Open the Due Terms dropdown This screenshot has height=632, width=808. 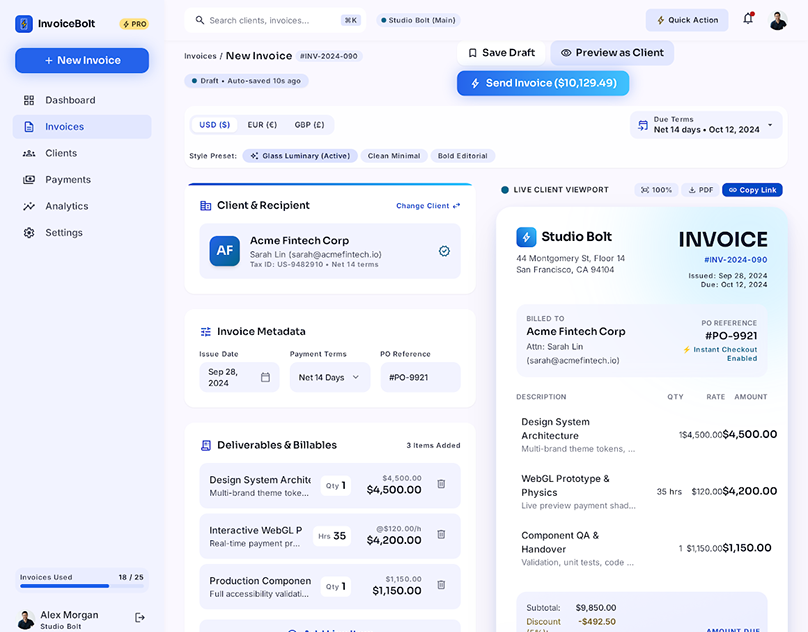pyautogui.click(x=706, y=125)
